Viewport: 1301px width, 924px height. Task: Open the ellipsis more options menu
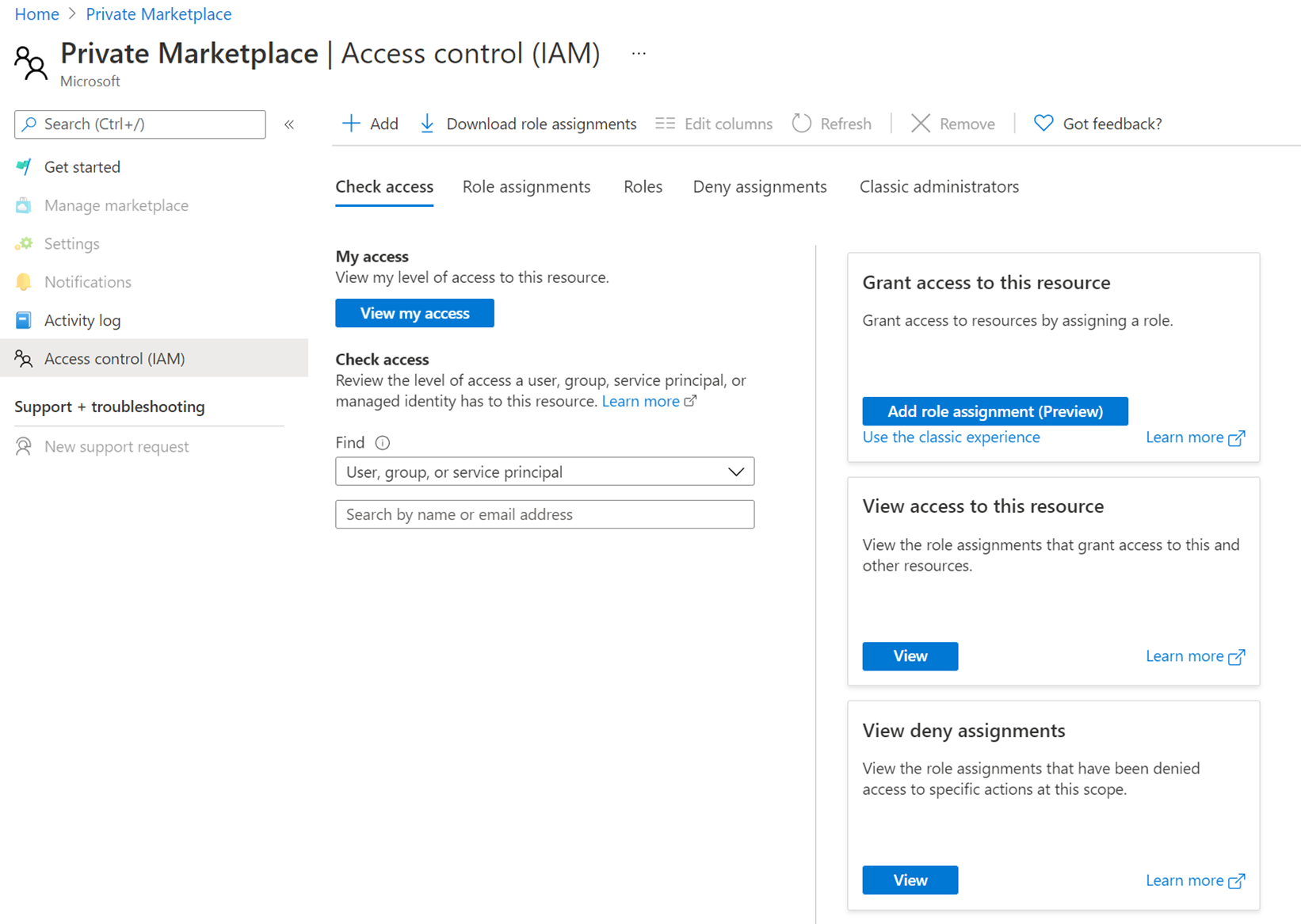pos(639,54)
